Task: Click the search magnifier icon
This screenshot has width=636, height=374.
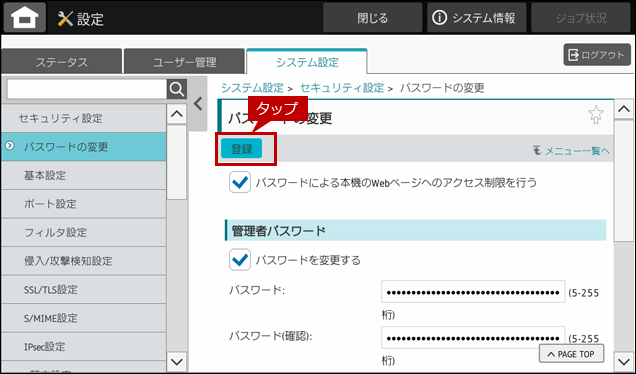Action: point(177,89)
